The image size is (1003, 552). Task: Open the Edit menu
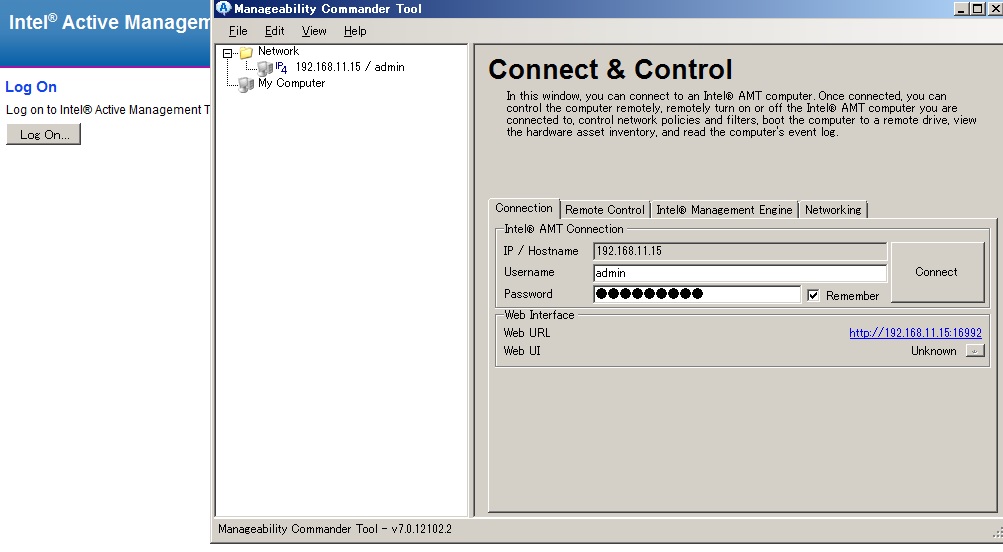click(x=274, y=31)
